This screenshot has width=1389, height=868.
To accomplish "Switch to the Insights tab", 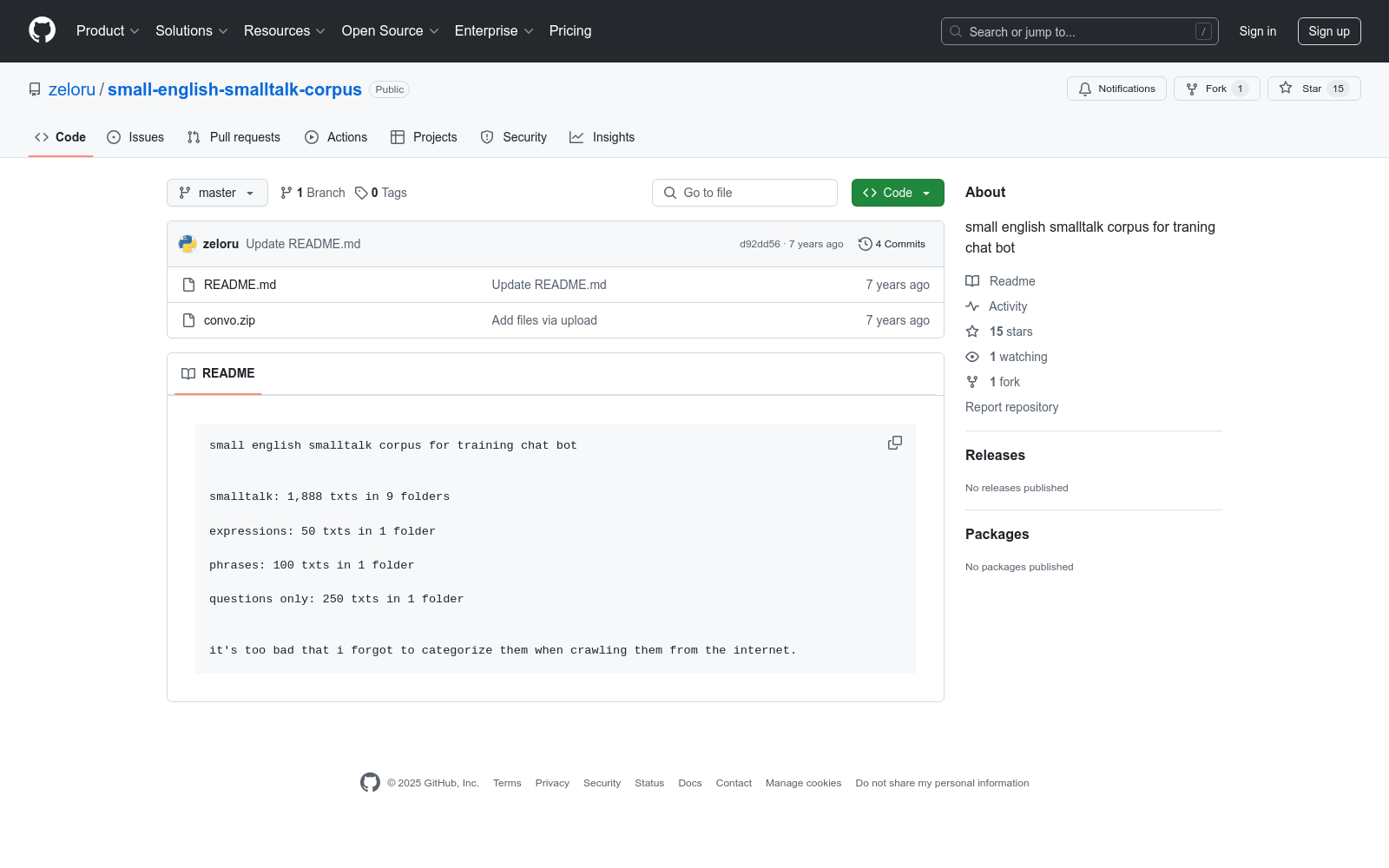I will (x=602, y=137).
